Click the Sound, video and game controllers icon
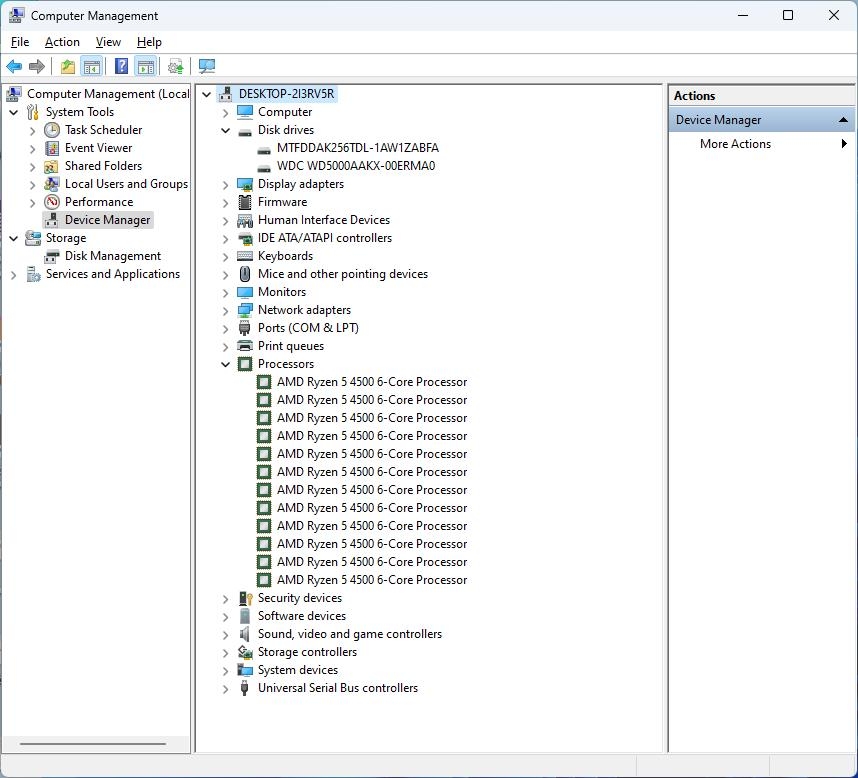The image size is (858, 778). (x=245, y=634)
